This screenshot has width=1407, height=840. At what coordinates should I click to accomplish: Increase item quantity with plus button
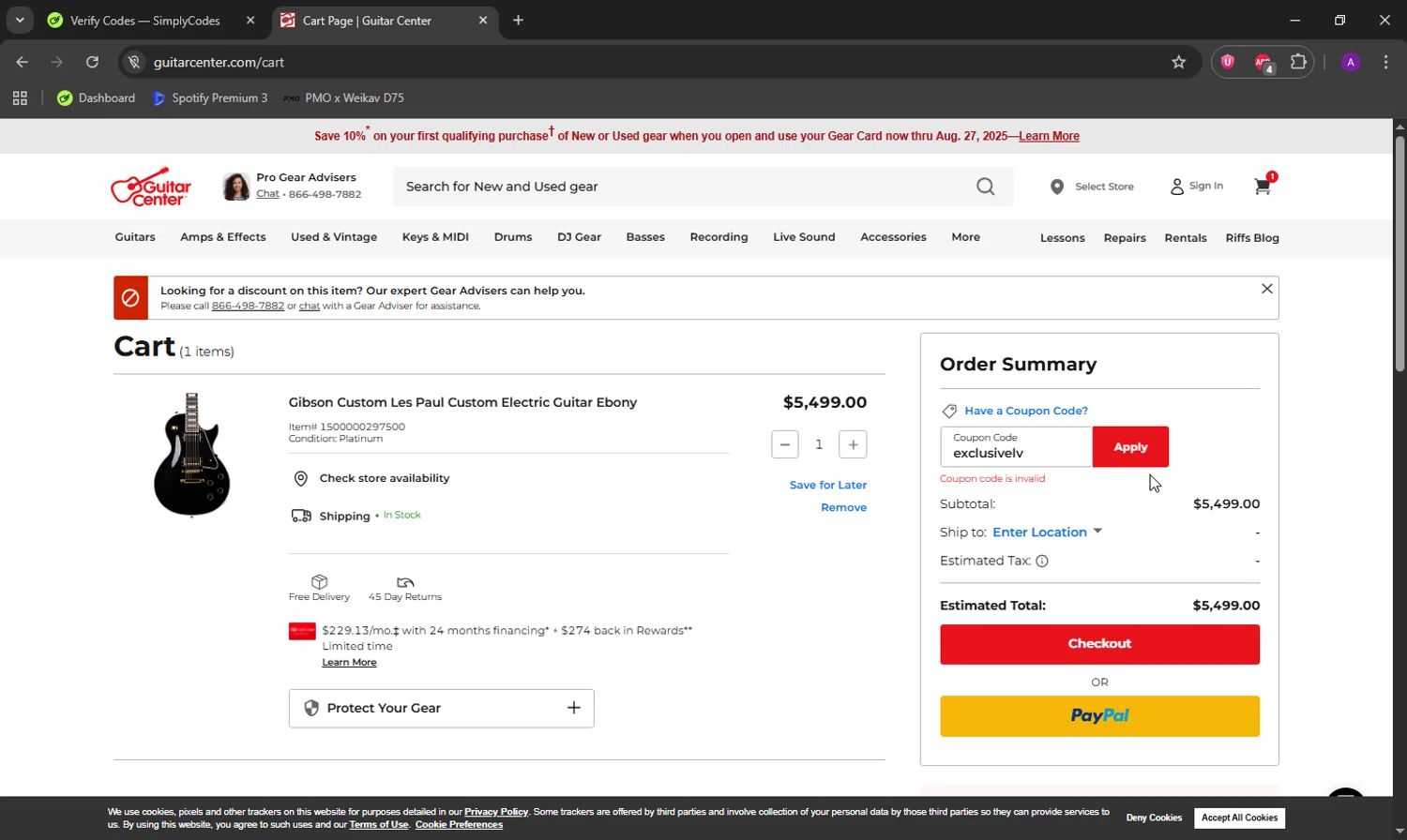coord(853,444)
